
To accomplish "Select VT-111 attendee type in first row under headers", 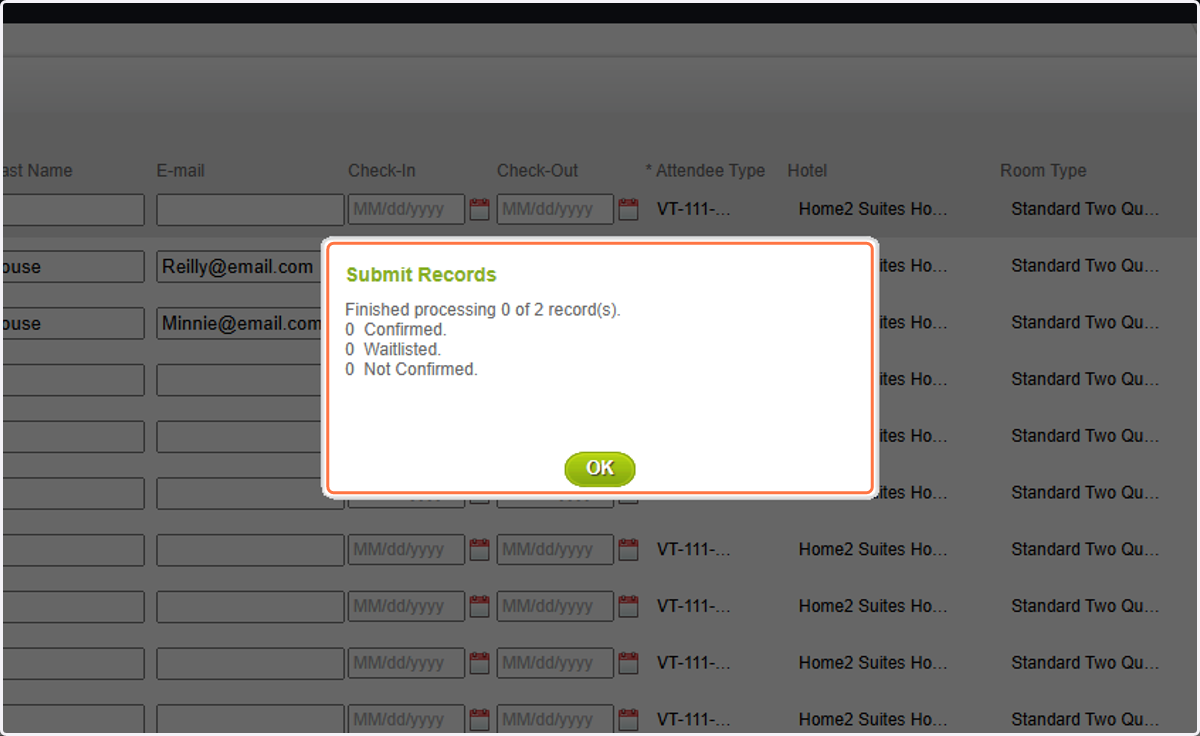I will 694,210.
